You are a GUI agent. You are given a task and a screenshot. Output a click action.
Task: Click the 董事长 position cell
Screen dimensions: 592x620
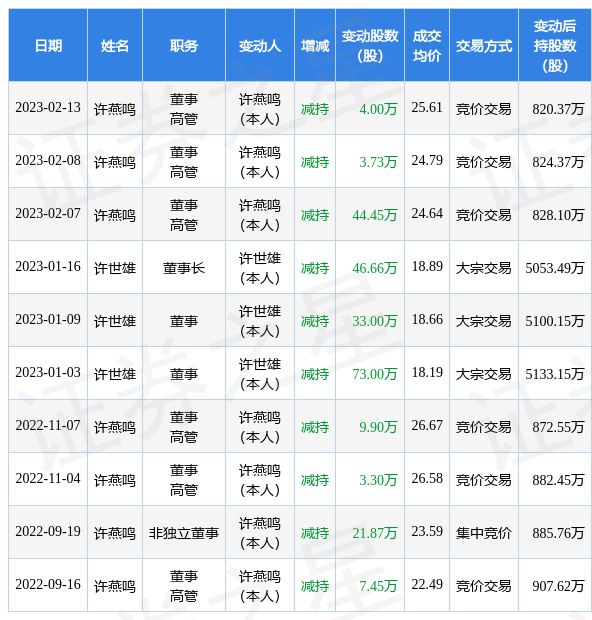coord(184,268)
